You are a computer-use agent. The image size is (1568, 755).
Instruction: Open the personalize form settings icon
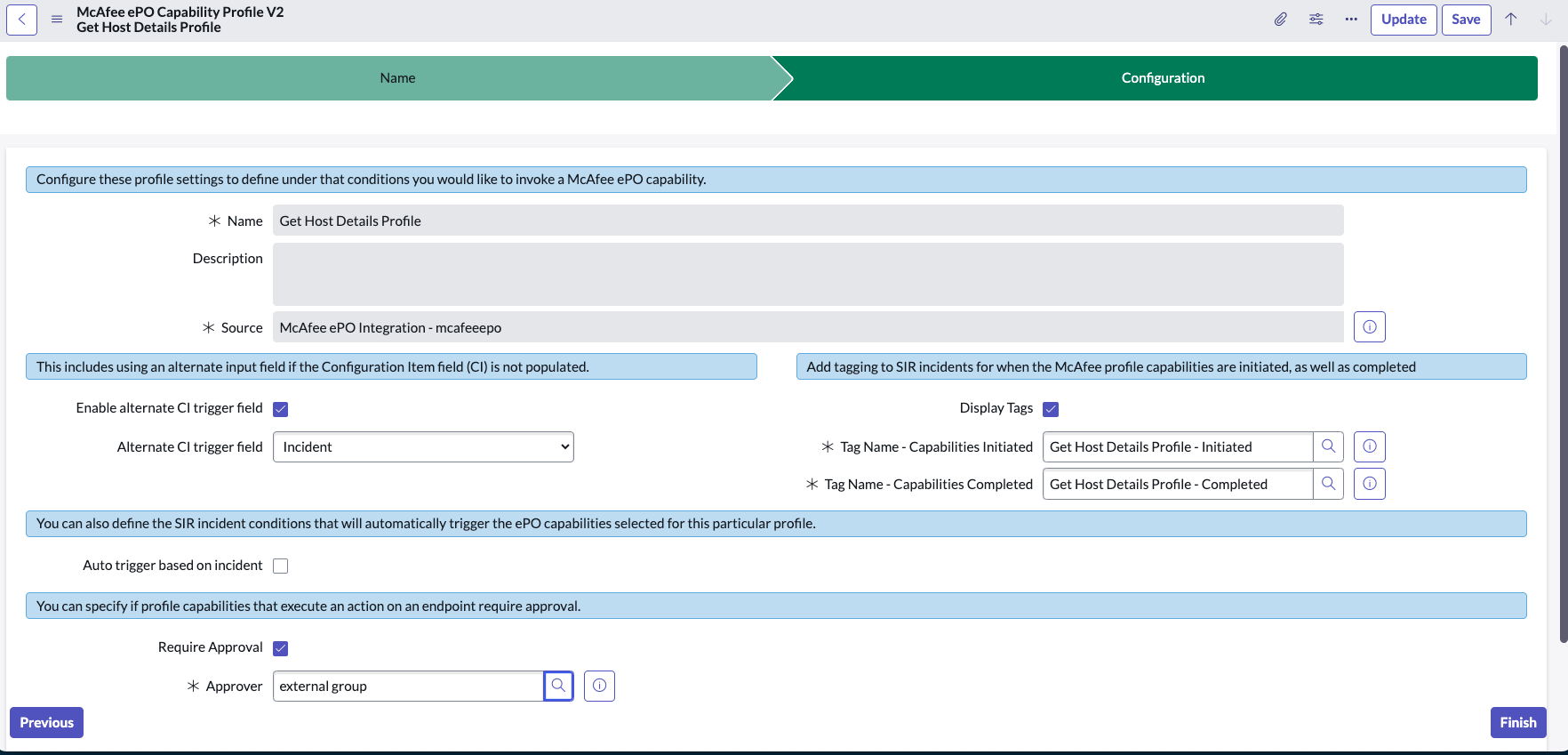pyautogui.click(x=1316, y=20)
